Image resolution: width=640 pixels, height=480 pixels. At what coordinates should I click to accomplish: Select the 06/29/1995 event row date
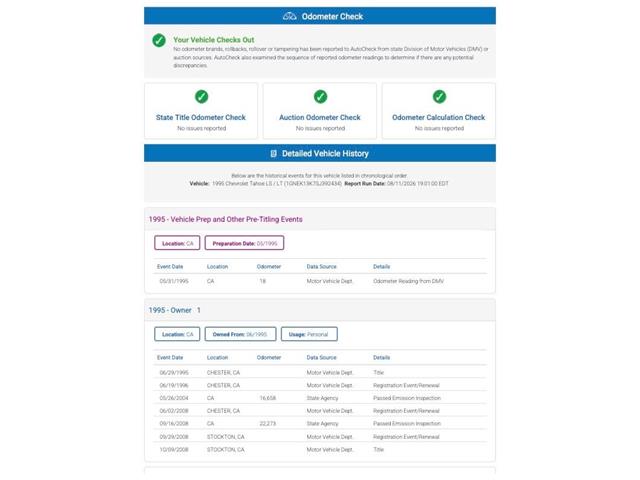tap(174, 373)
